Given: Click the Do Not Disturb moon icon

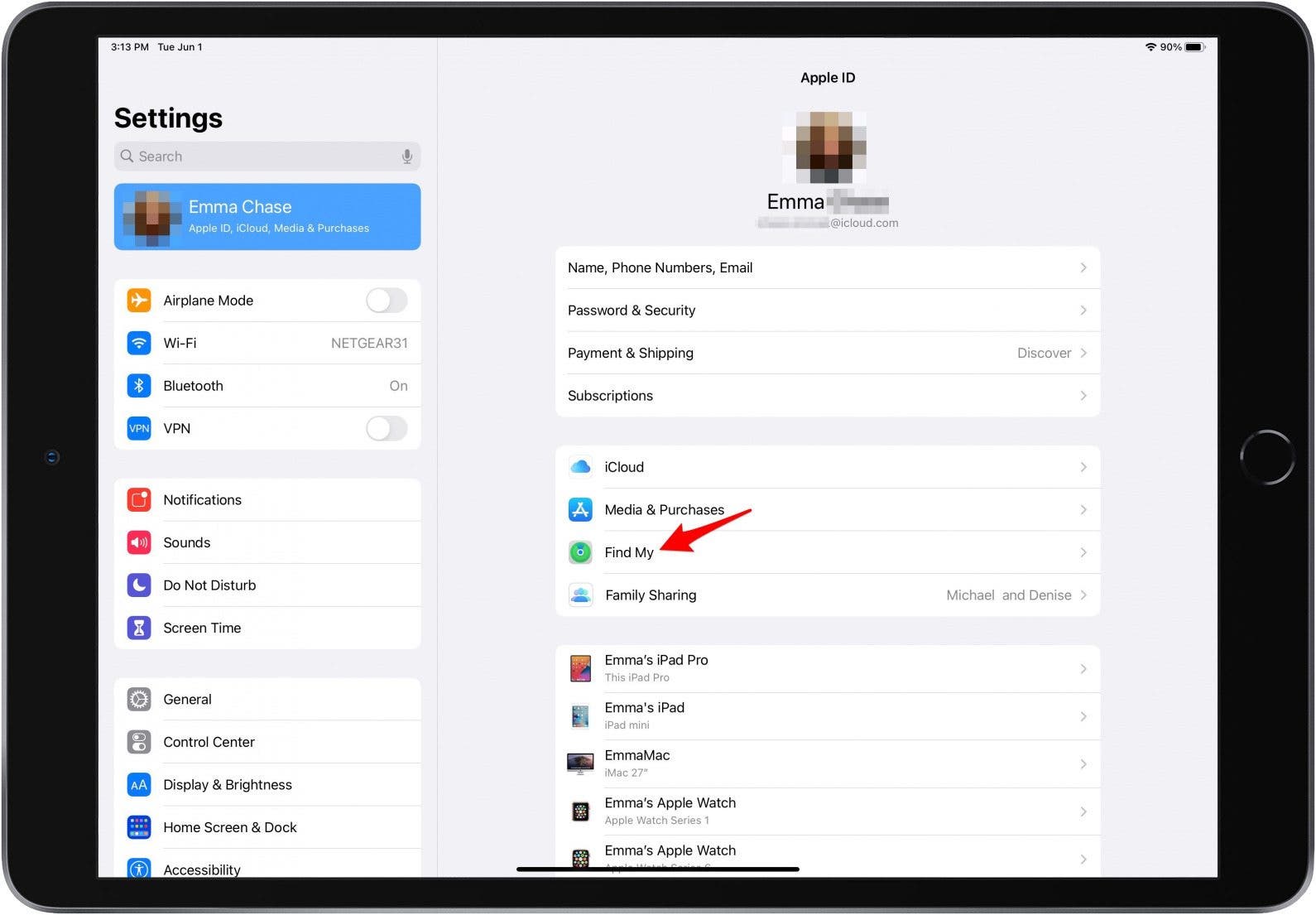Looking at the screenshot, I should click(x=139, y=585).
